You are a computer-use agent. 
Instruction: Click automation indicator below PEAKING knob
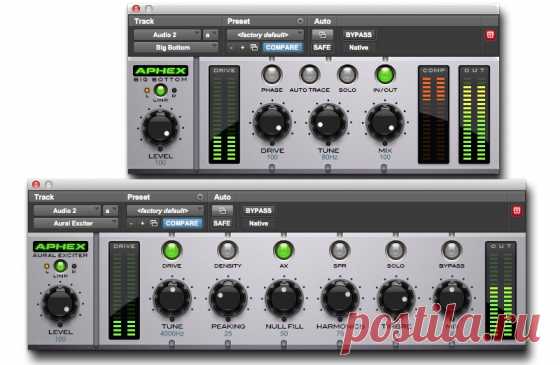coord(228,343)
